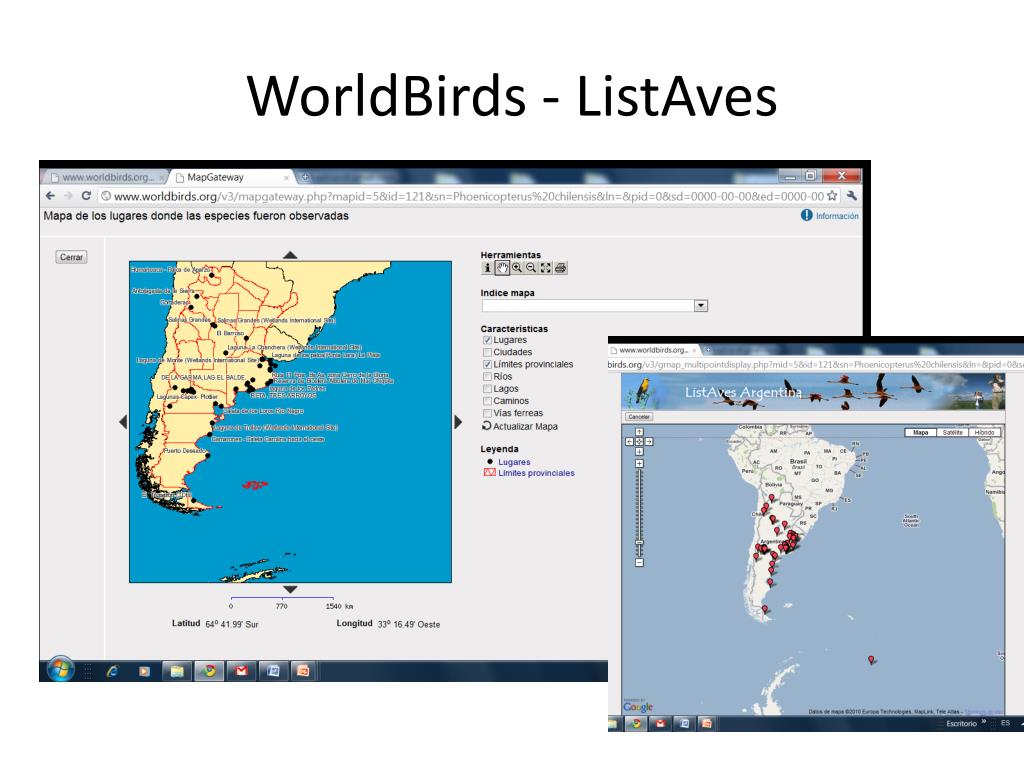Select the pan hand tool

click(x=502, y=268)
